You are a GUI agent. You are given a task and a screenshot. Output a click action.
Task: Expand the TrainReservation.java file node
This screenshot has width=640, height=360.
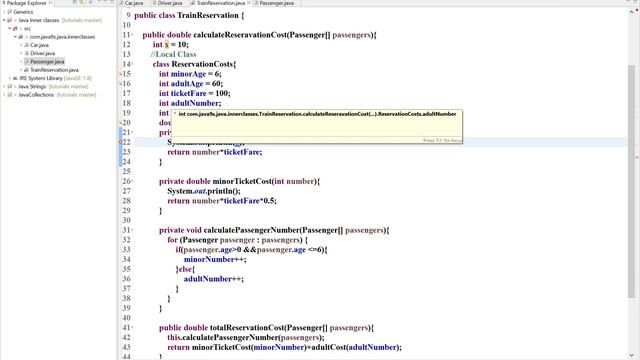21,70
